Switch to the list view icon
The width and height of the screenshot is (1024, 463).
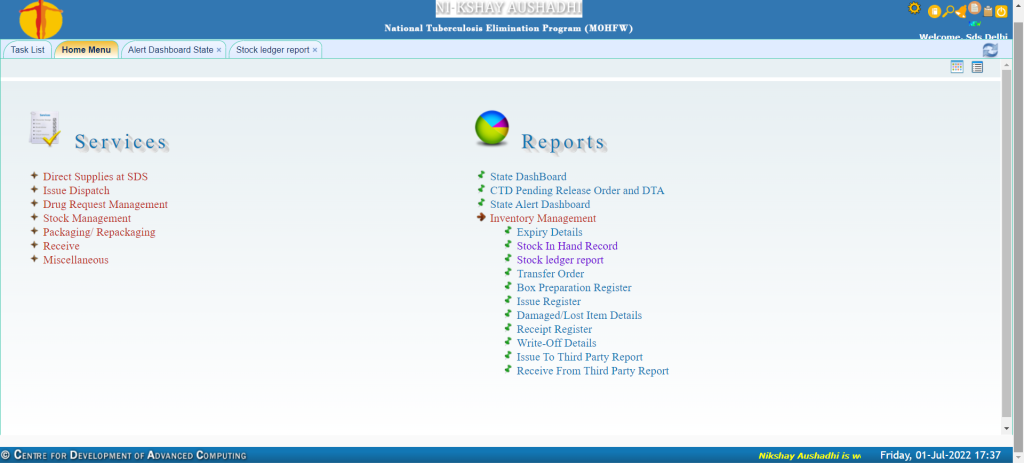[977, 67]
